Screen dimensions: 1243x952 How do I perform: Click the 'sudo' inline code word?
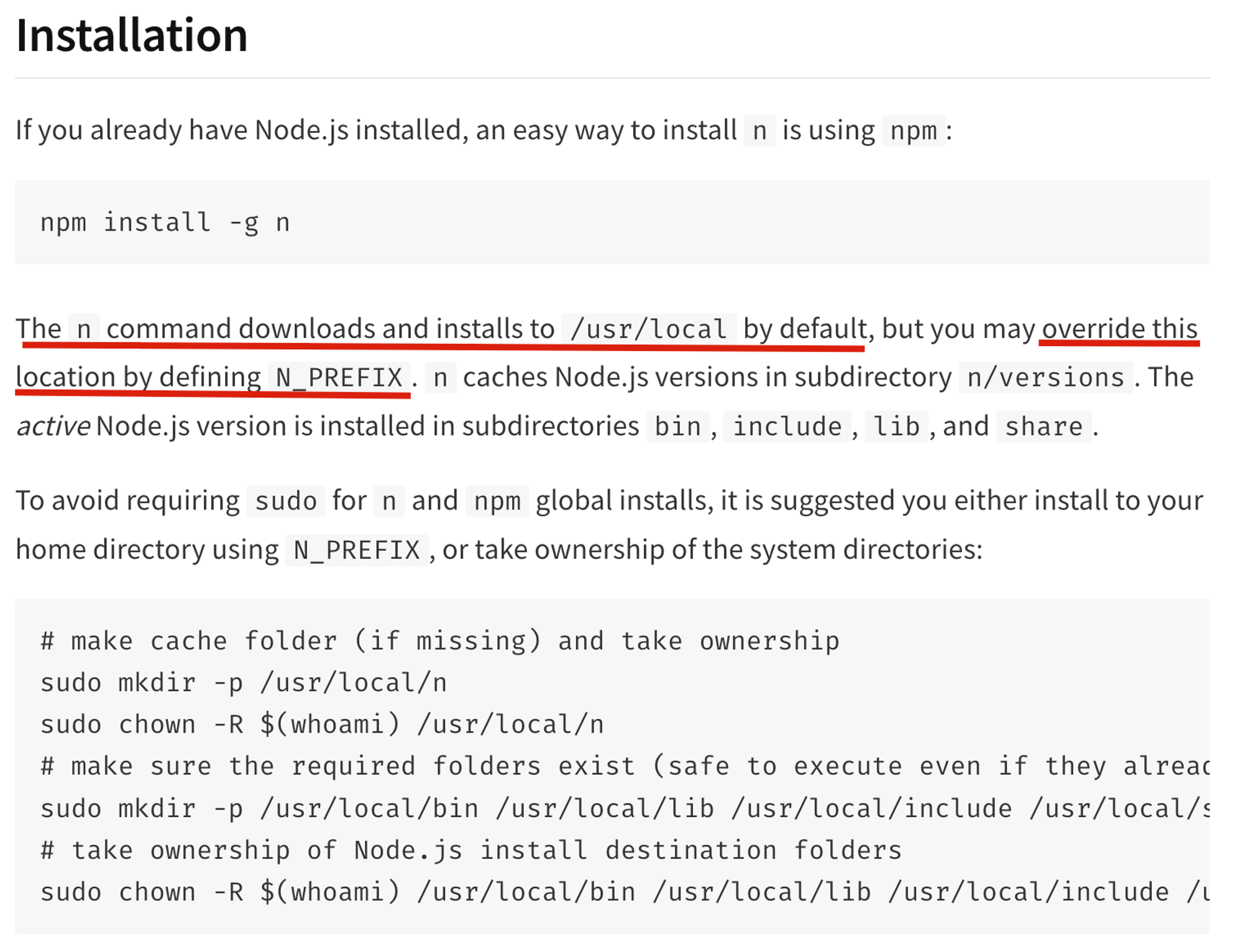286,501
